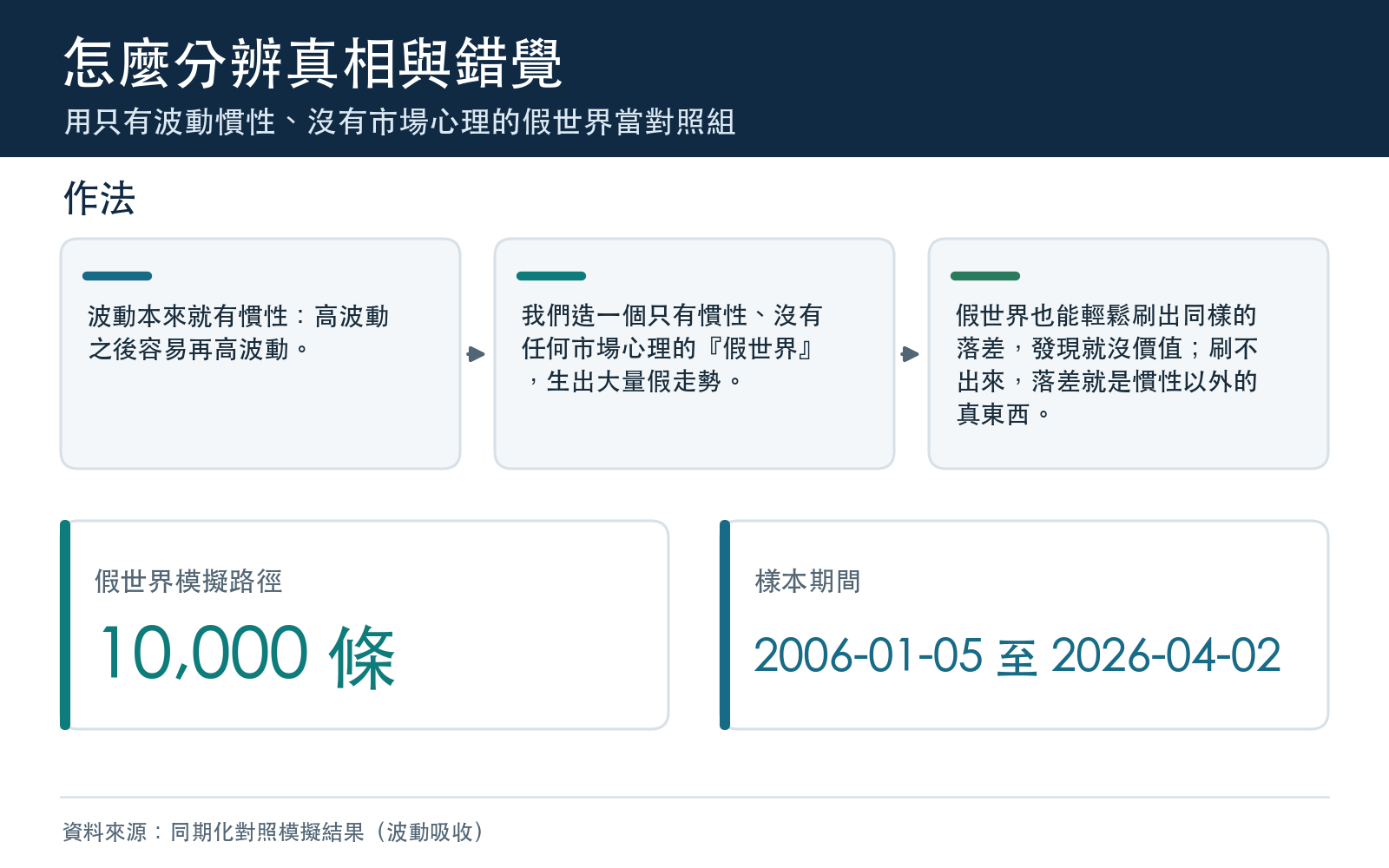Click the subtitle beginning 用只有波動慣性

point(399,122)
